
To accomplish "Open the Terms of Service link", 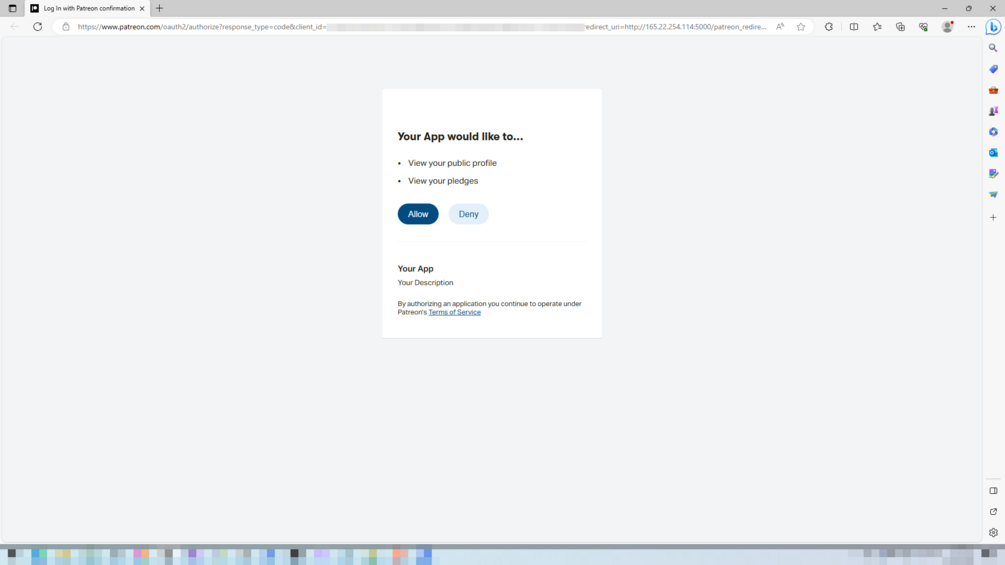I will [x=454, y=312].
